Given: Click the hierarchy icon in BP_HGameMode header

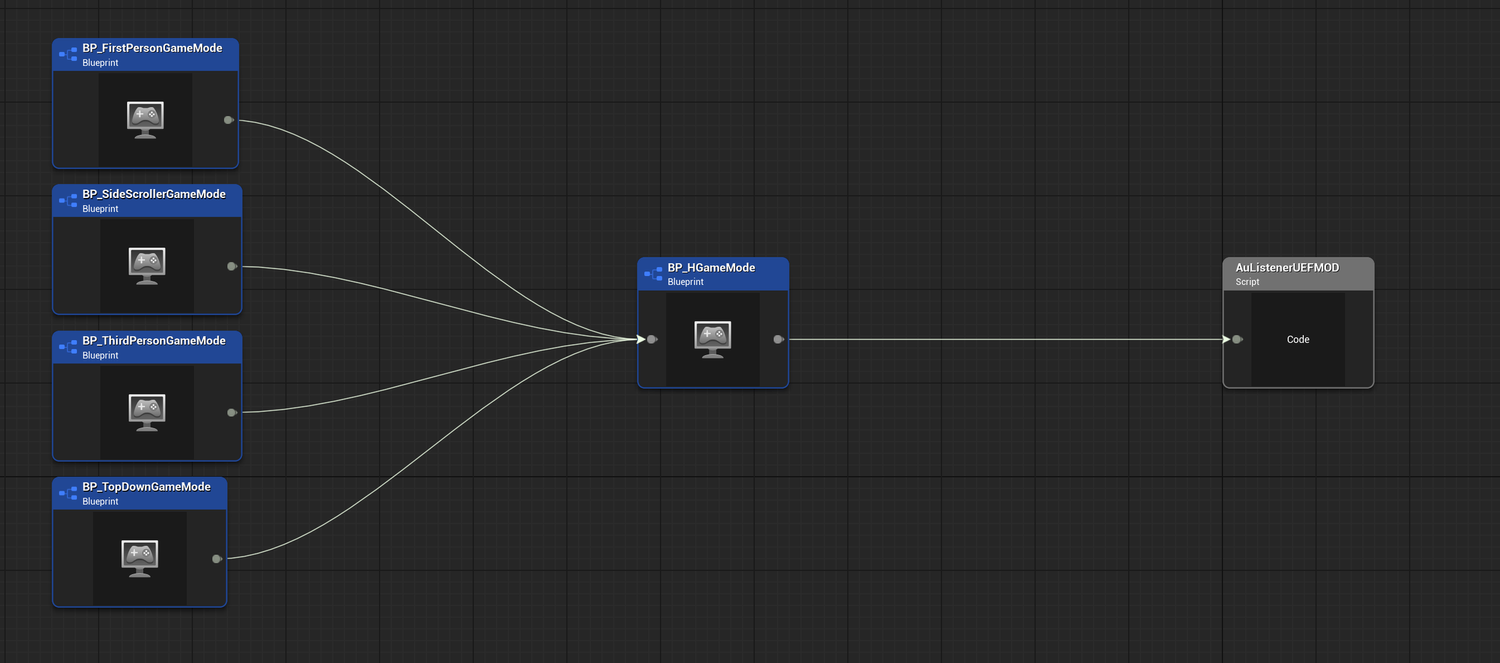Looking at the screenshot, I should (x=652, y=272).
